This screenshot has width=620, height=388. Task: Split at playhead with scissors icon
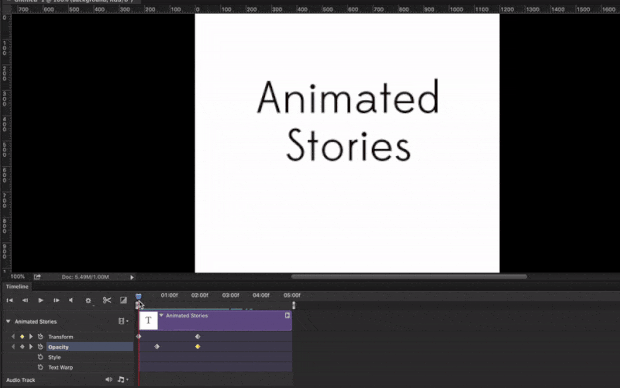tap(107, 301)
